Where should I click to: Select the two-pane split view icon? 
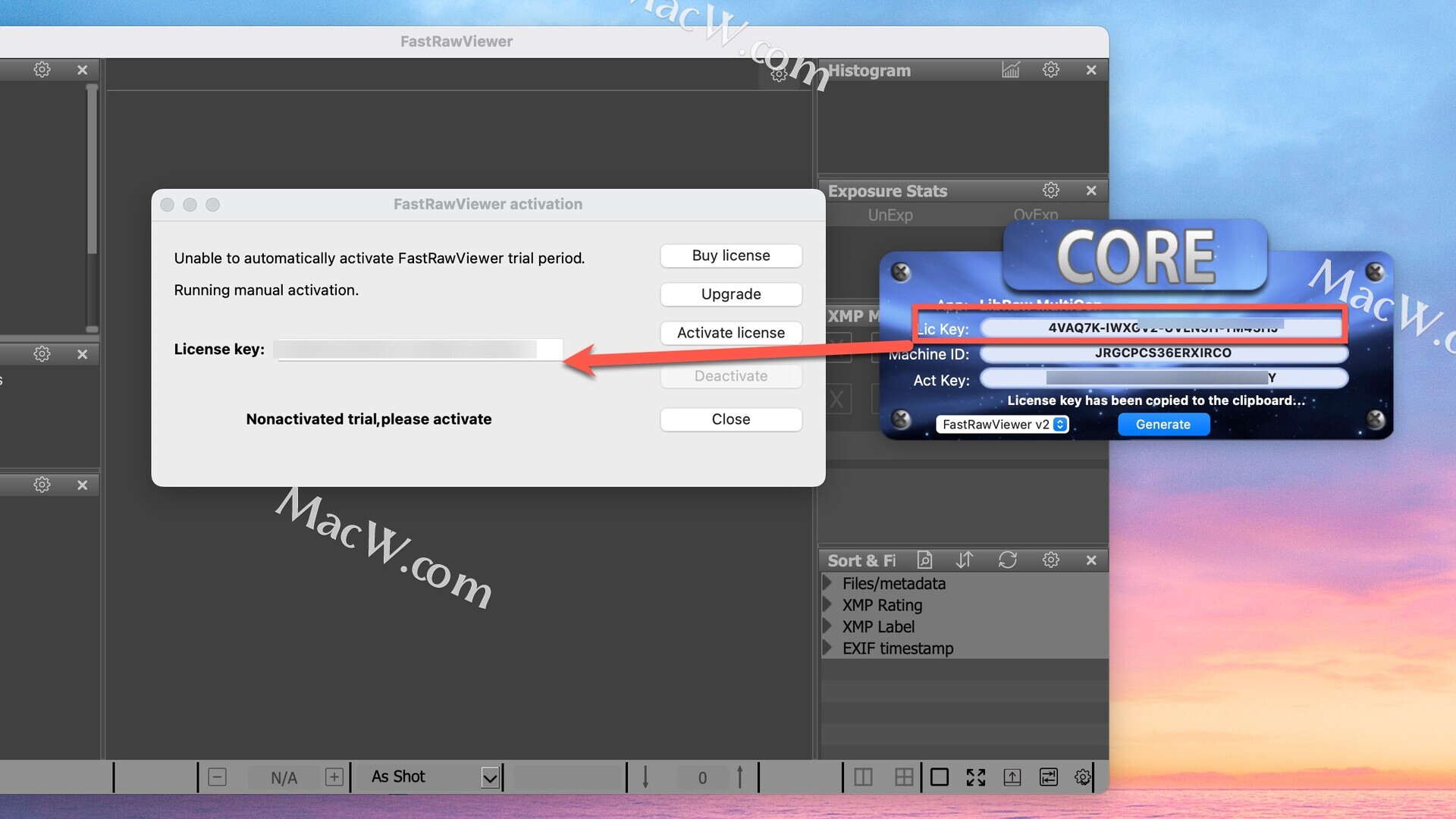(863, 777)
